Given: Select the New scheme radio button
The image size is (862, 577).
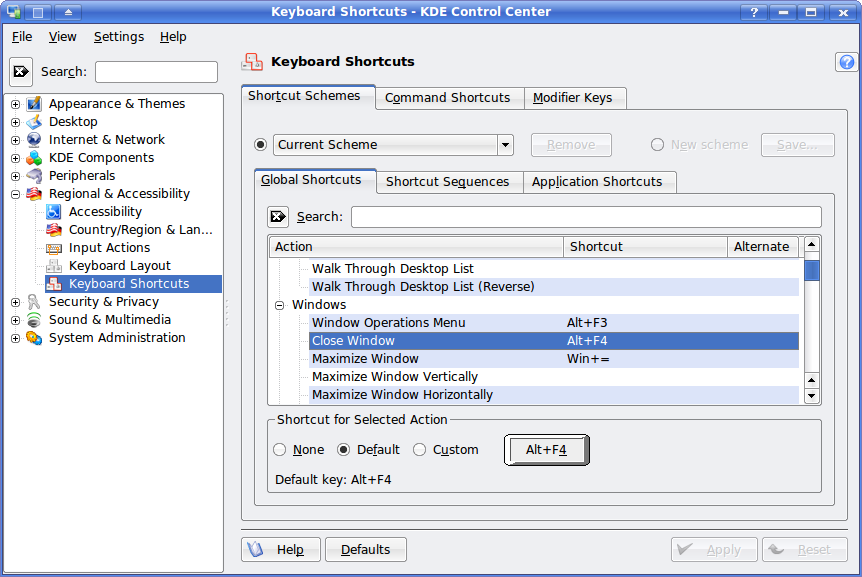Looking at the screenshot, I should [657, 145].
